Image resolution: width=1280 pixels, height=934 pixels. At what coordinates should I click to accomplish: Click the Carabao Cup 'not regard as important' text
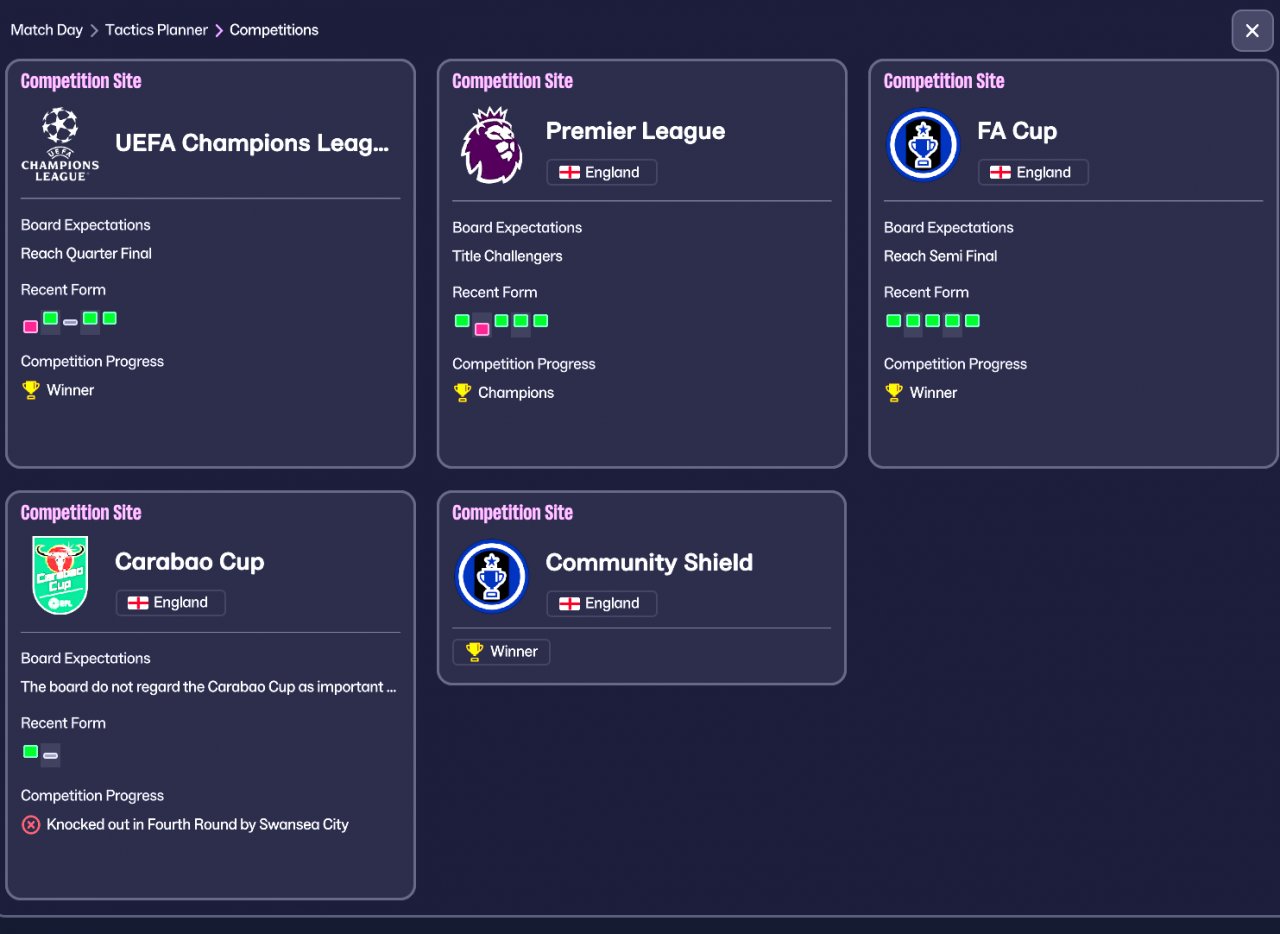pos(209,687)
